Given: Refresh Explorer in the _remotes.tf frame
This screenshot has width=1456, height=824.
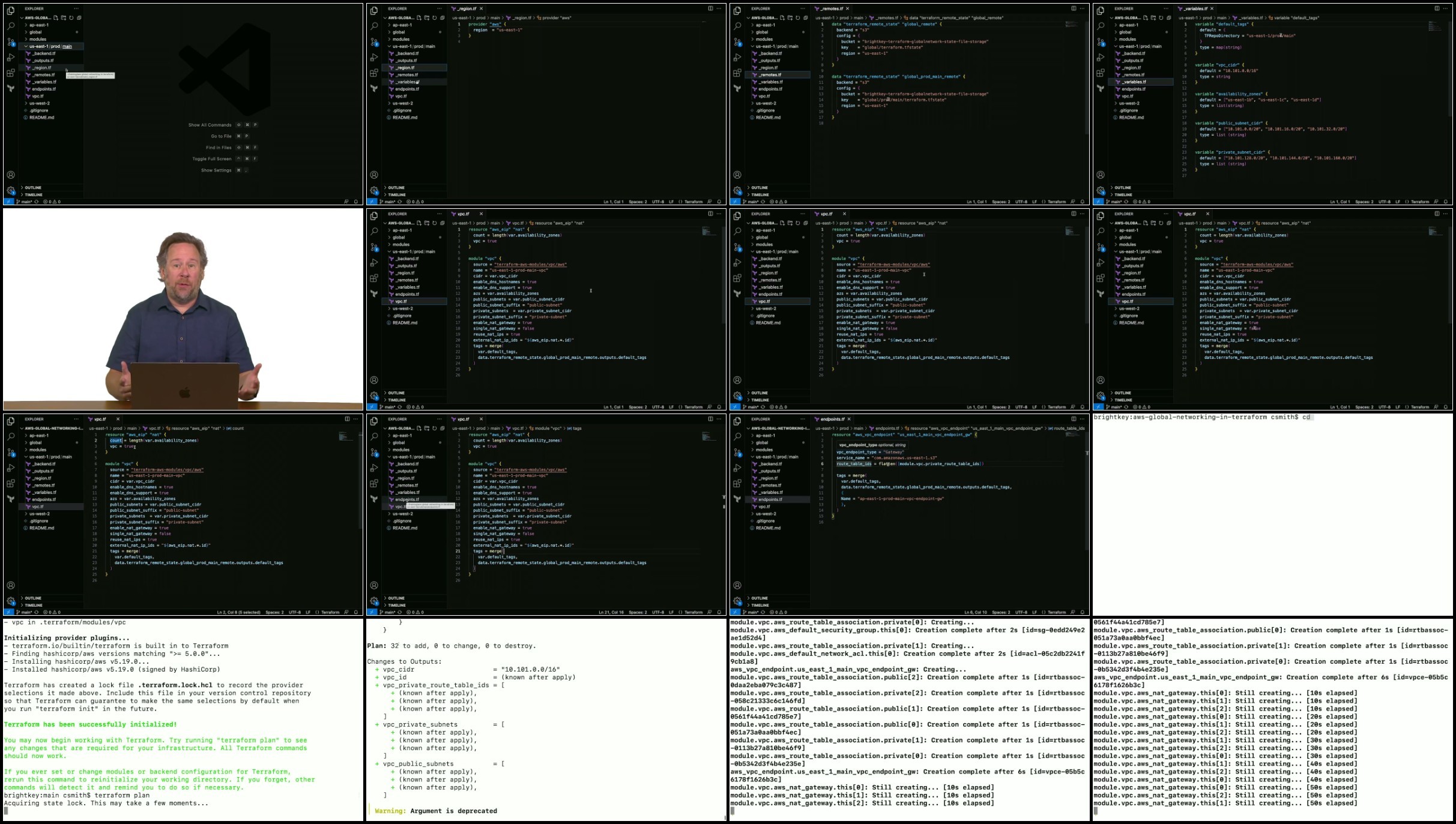Looking at the screenshot, I should coord(798,17).
